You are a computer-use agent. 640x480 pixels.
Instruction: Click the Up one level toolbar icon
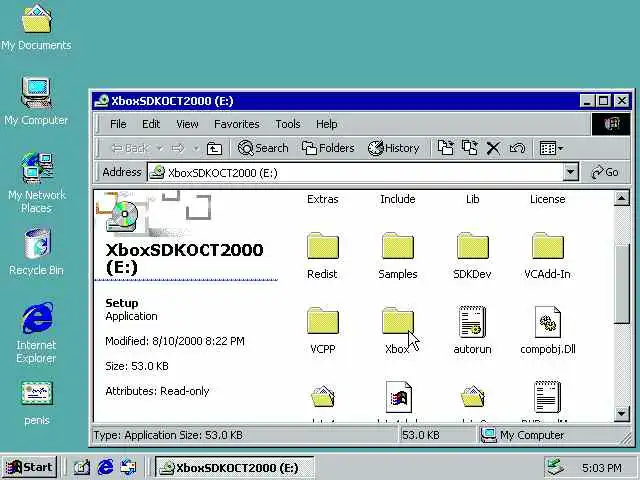click(214, 148)
